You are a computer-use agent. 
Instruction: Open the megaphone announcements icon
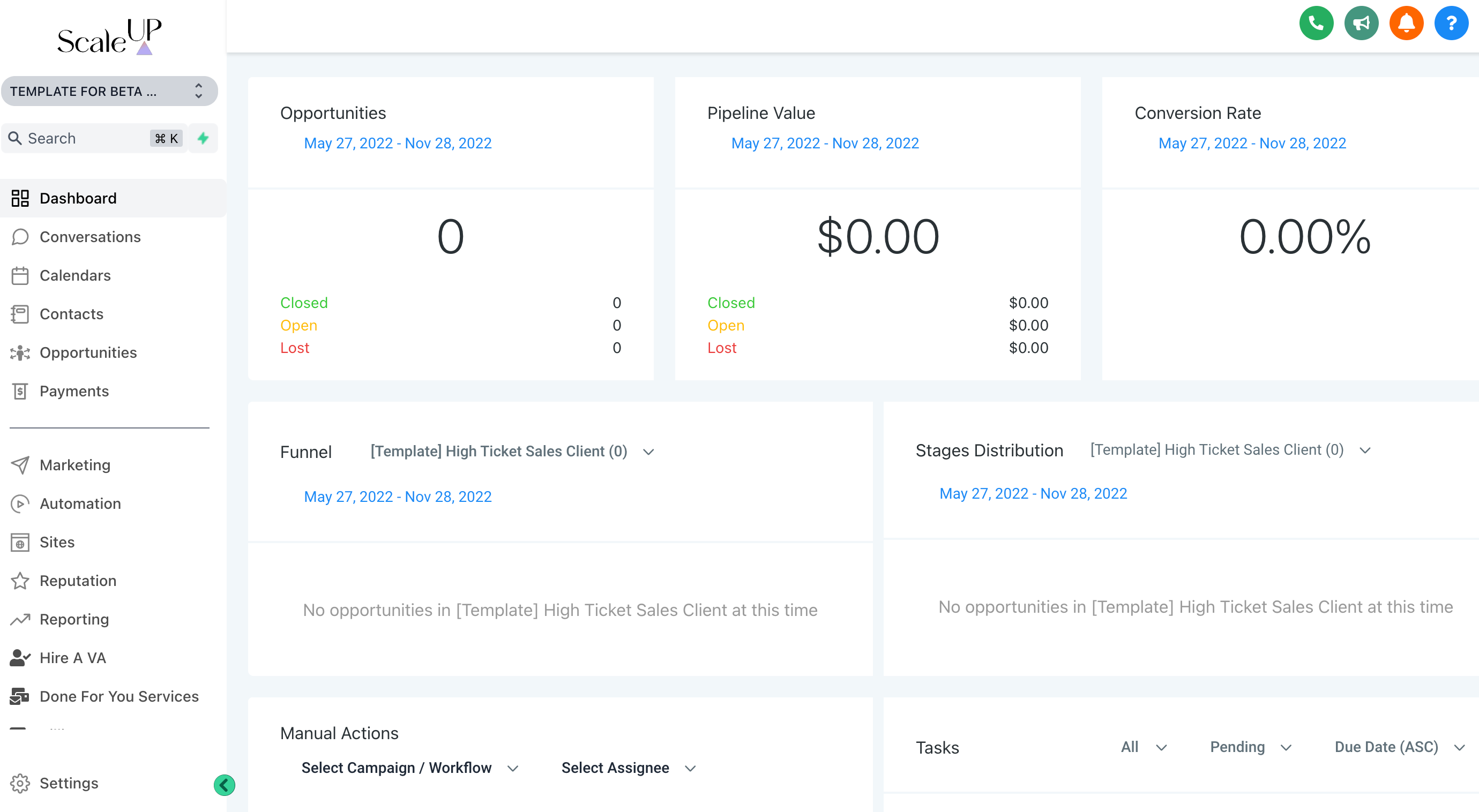[1361, 24]
